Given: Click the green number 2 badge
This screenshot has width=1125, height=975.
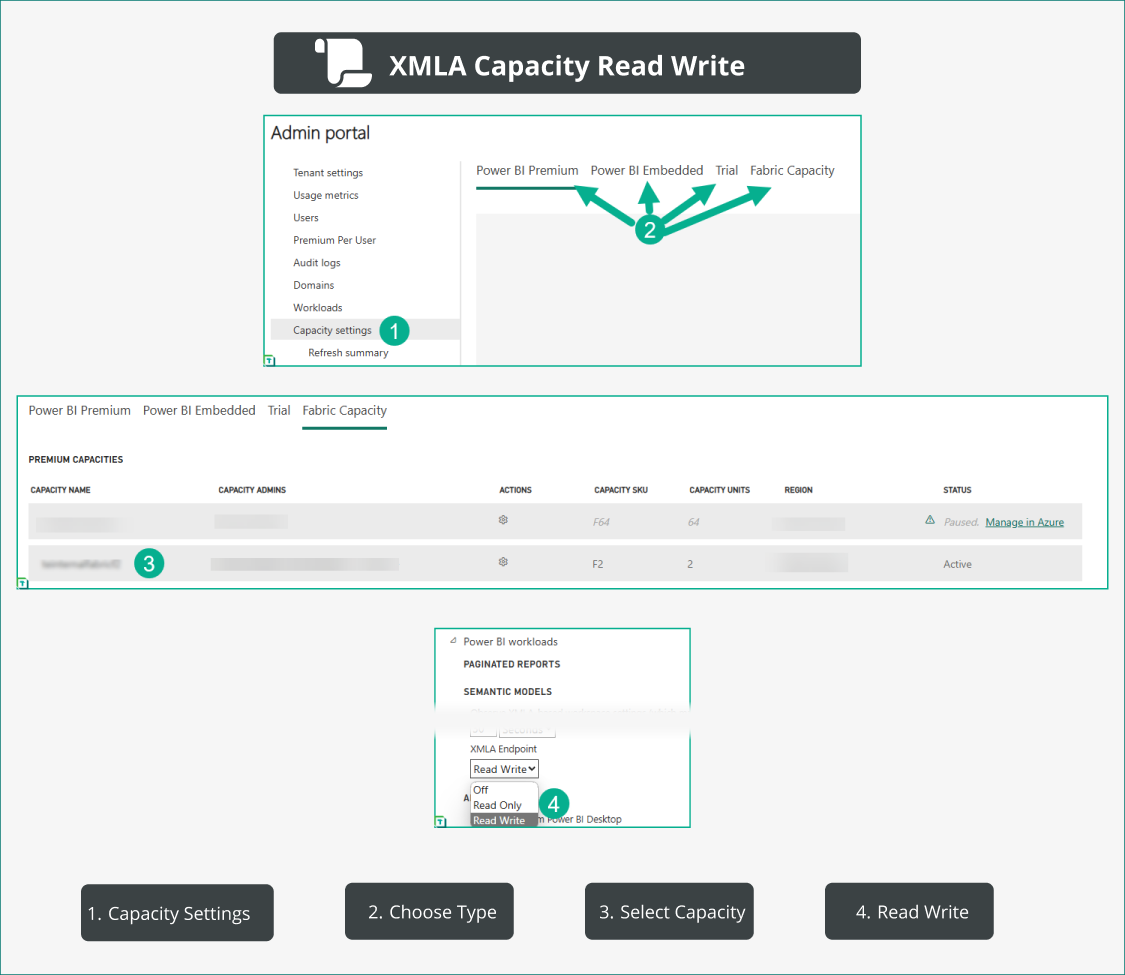Looking at the screenshot, I should (x=649, y=230).
